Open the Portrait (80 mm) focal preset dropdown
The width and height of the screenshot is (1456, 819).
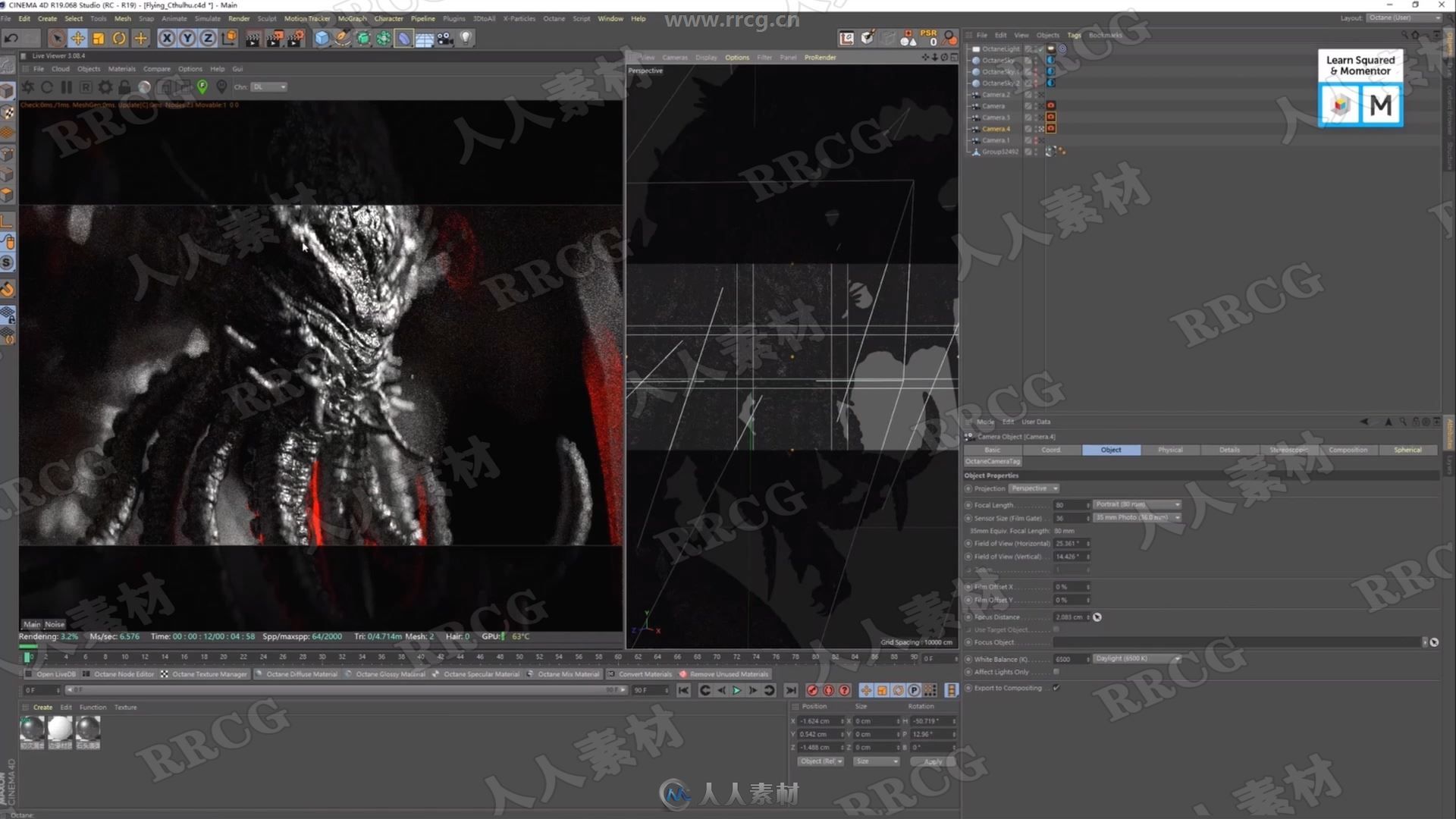pyautogui.click(x=1137, y=504)
